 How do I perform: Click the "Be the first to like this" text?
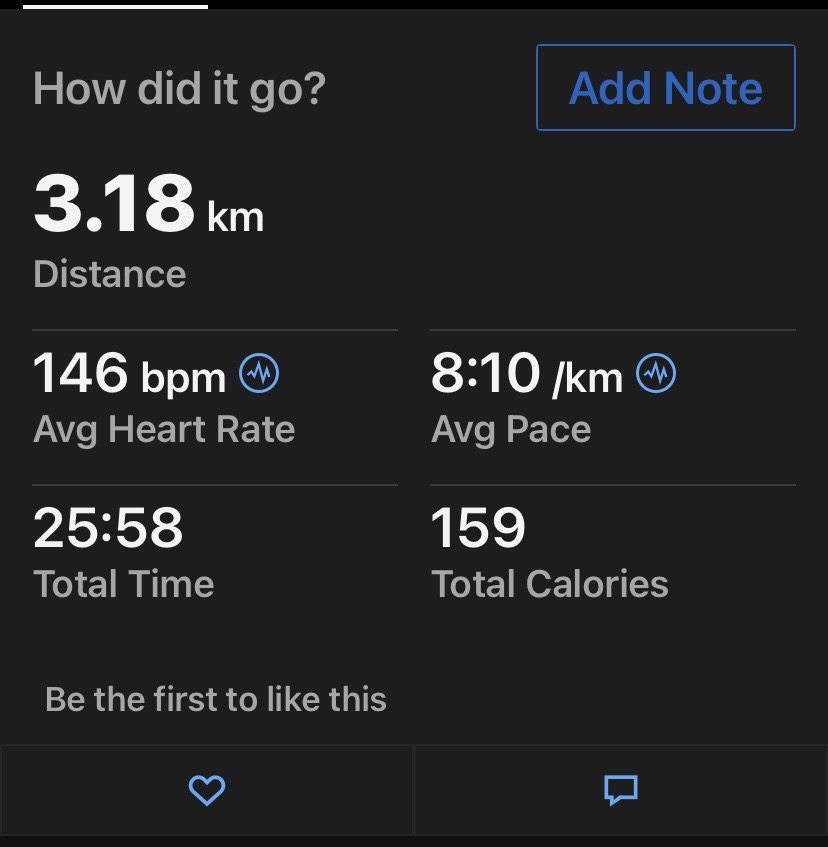(216, 699)
